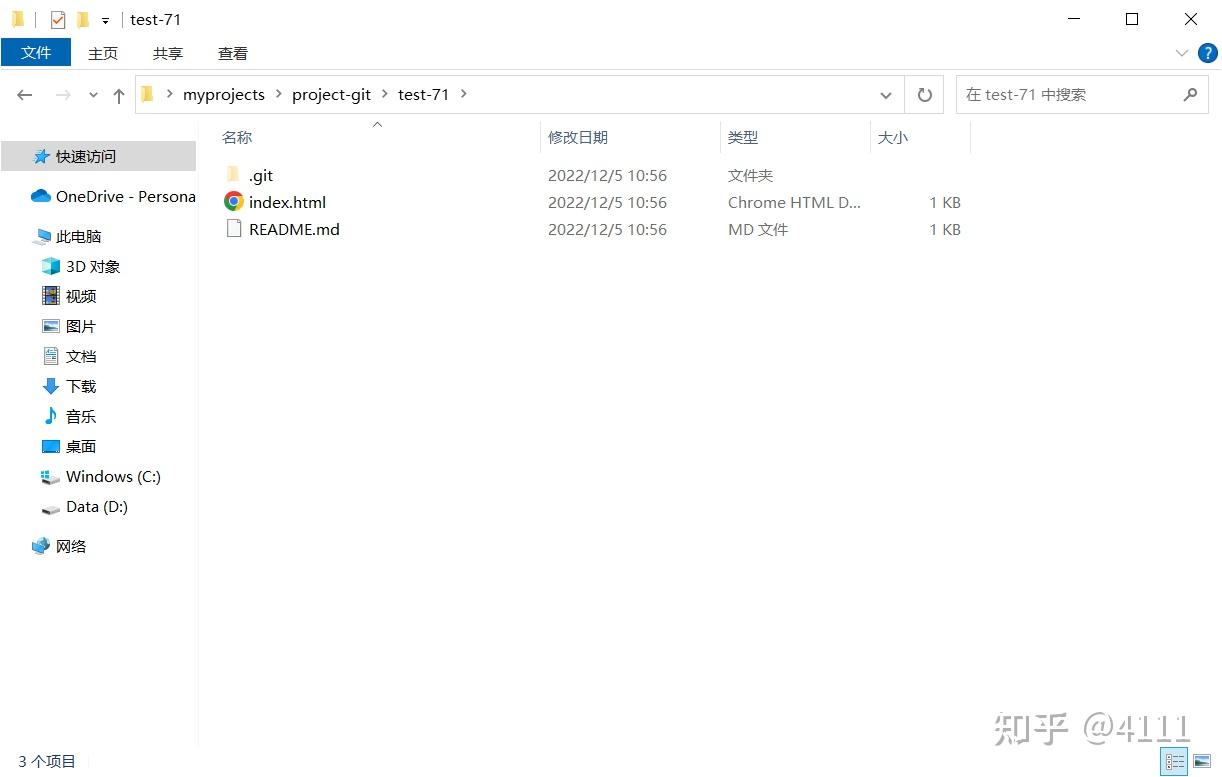Click inside the search box
1222x777 pixels.
point(1060,94)
